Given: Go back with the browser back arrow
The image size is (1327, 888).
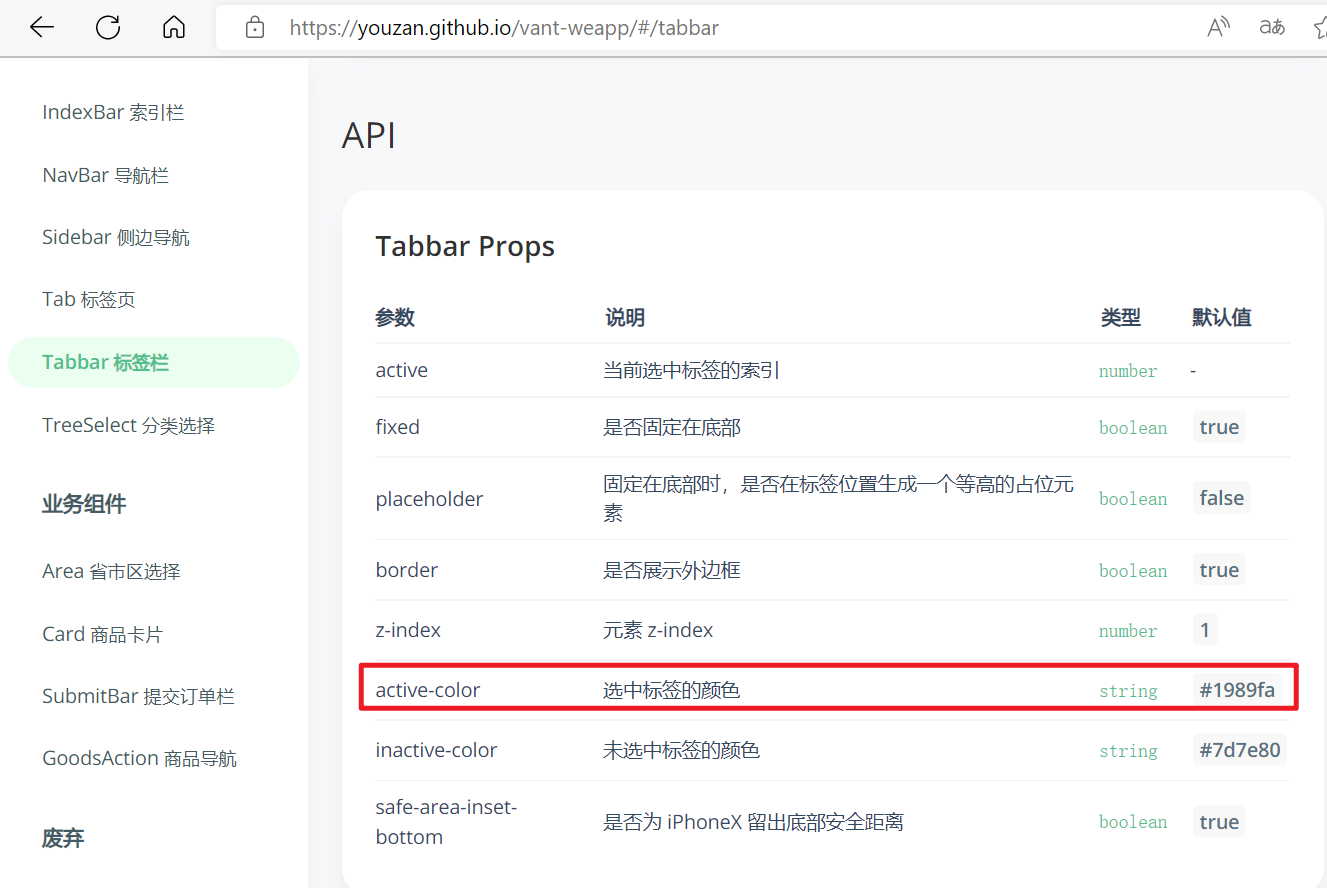Looking at the screenshot, I should coord(42,27).
